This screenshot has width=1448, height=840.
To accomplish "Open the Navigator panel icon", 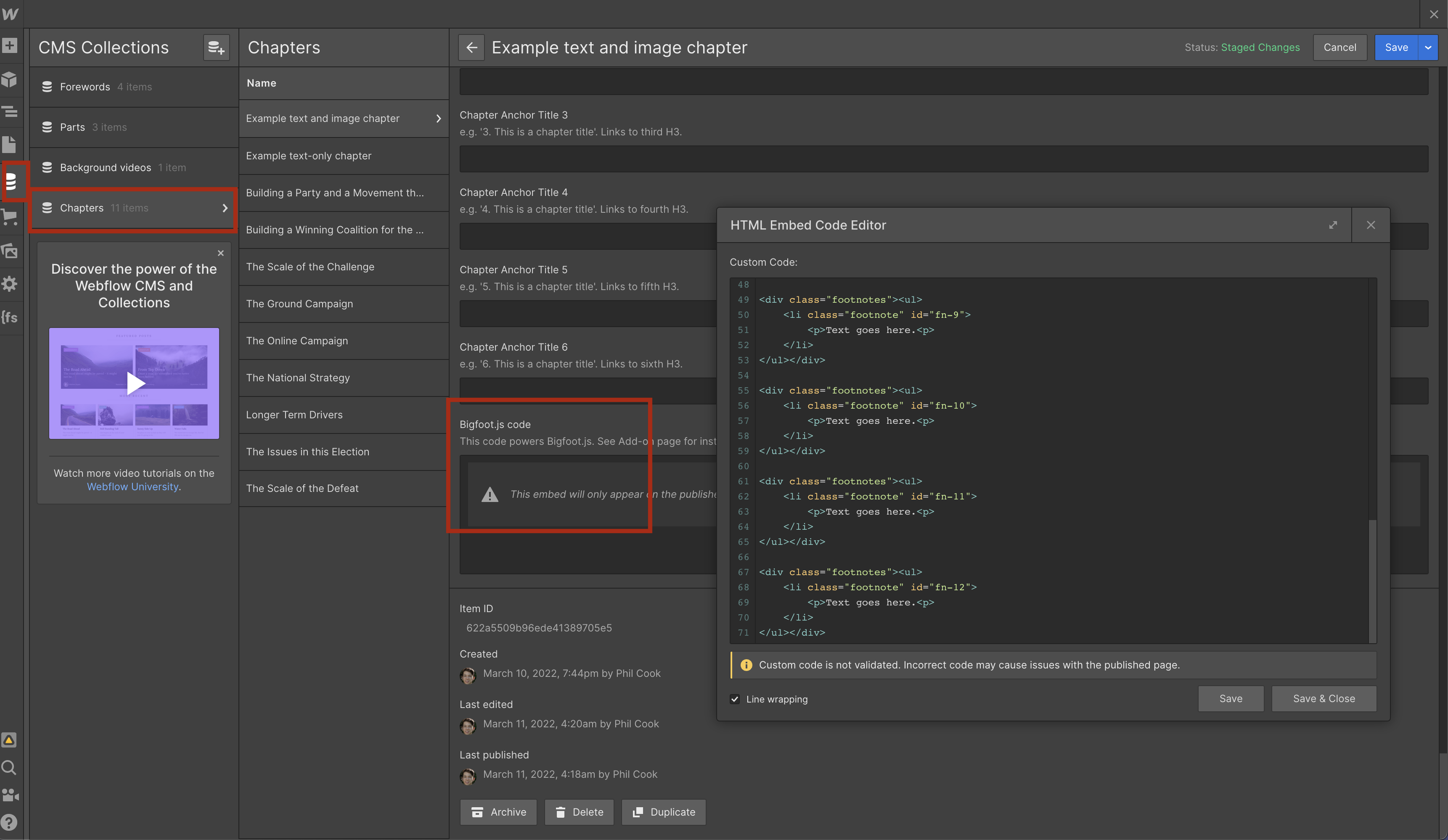I will (x=10, y=111).
